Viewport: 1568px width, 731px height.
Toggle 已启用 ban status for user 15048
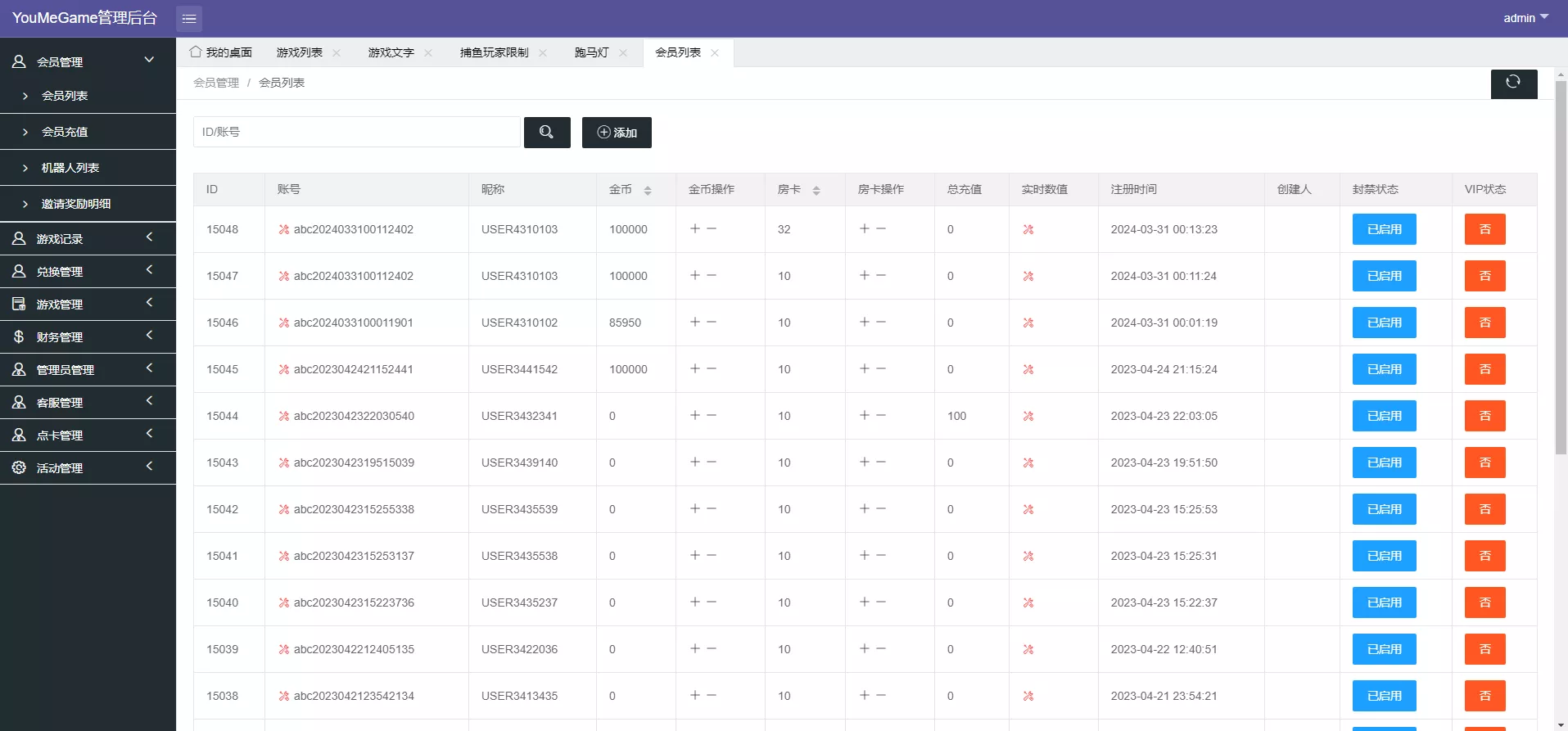[x=1384, y=229]
